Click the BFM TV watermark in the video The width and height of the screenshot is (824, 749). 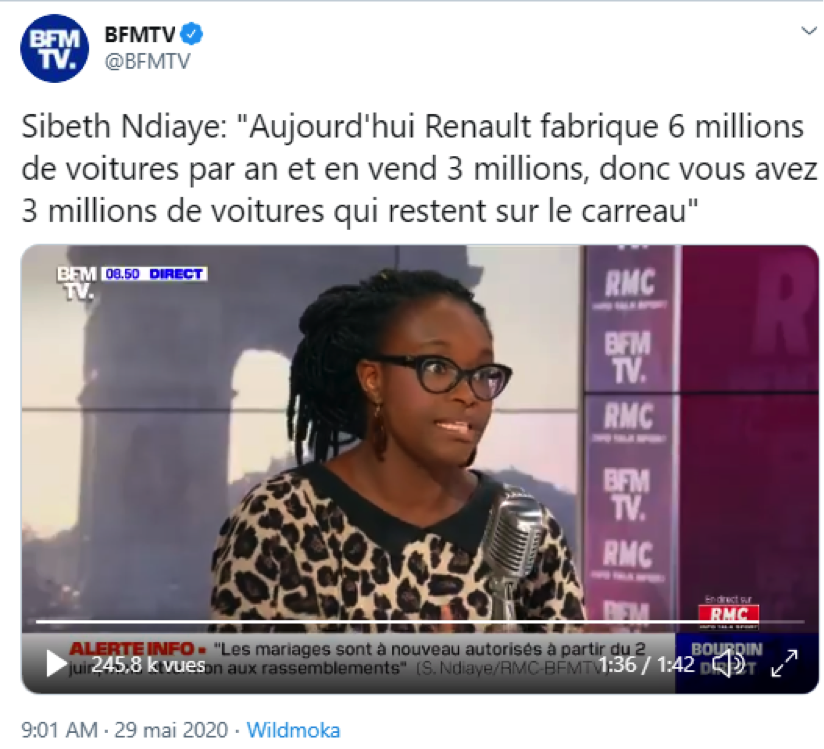tap(77, 284)
